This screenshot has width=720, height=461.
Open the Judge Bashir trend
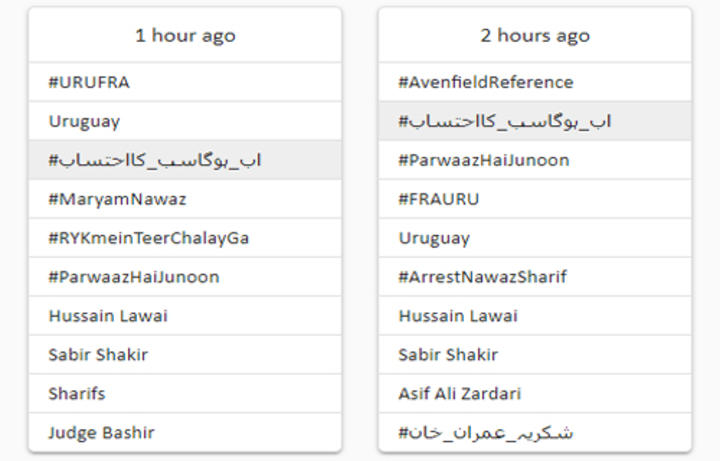point(185,433)
